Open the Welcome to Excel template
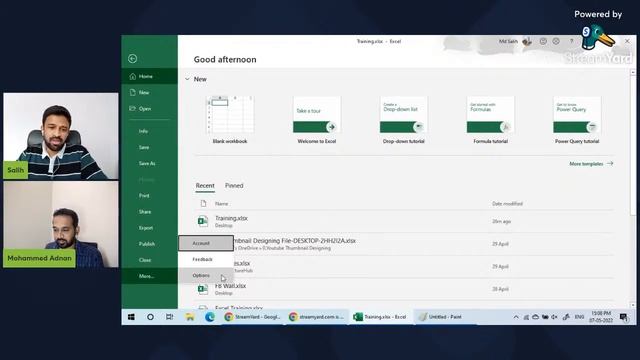 [x=317, y=120]
